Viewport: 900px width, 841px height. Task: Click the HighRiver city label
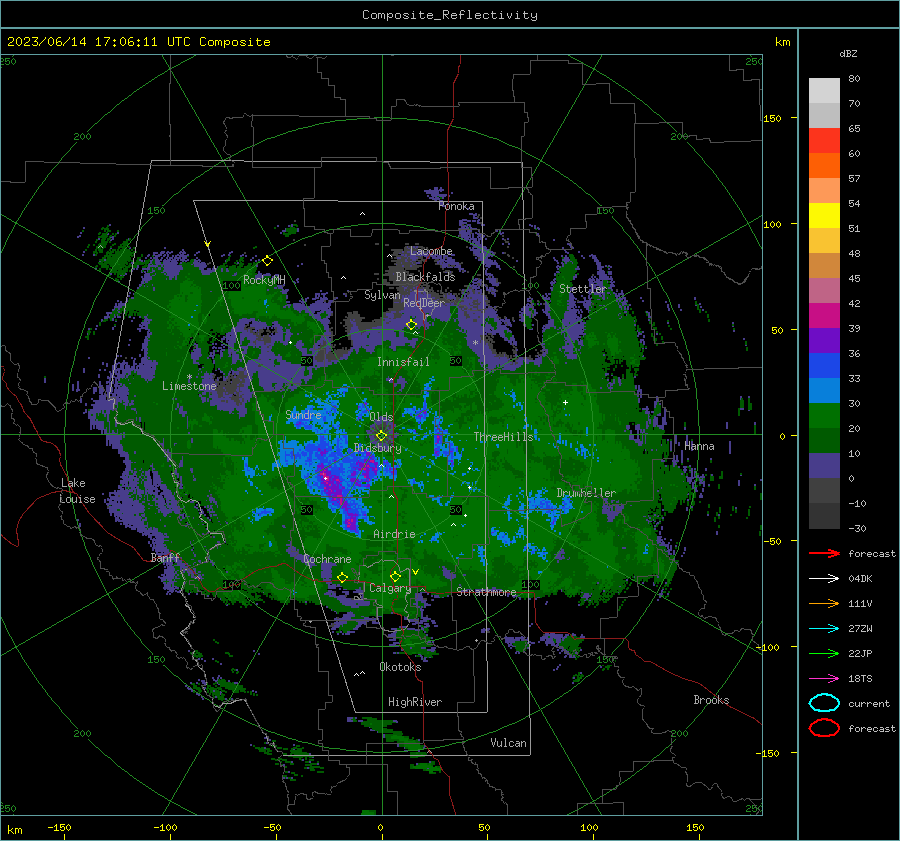pos(415,702)
